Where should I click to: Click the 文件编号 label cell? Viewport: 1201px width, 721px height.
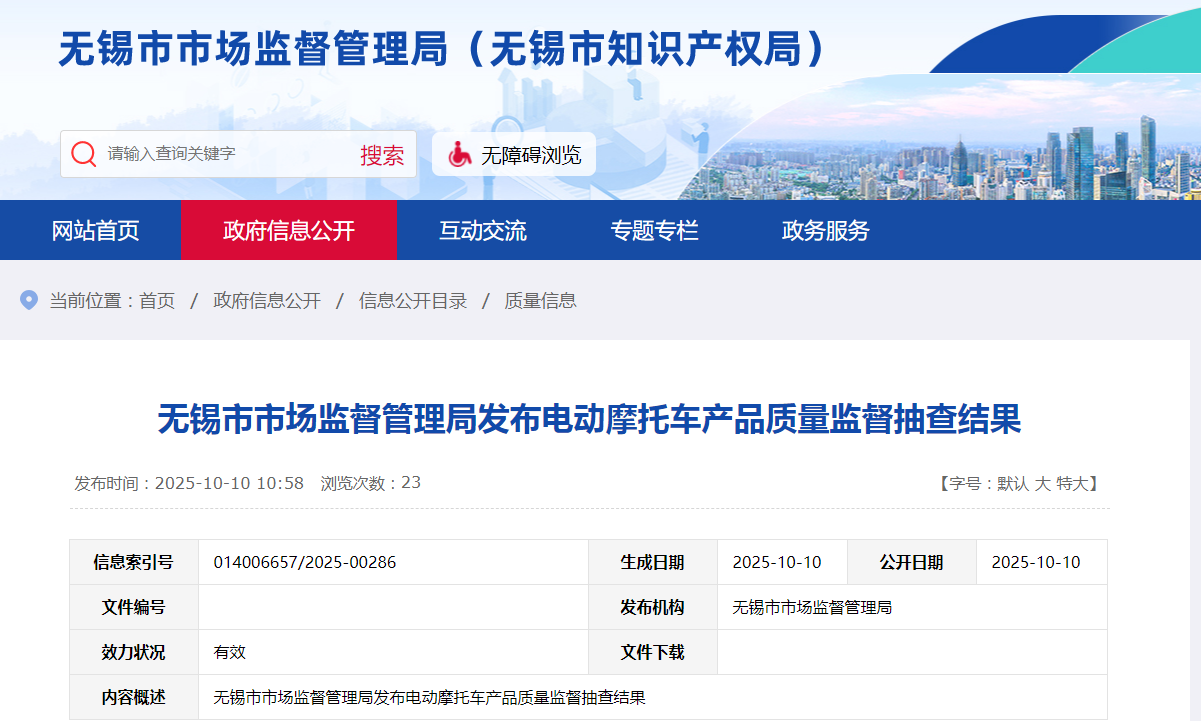tap(134, 607)
